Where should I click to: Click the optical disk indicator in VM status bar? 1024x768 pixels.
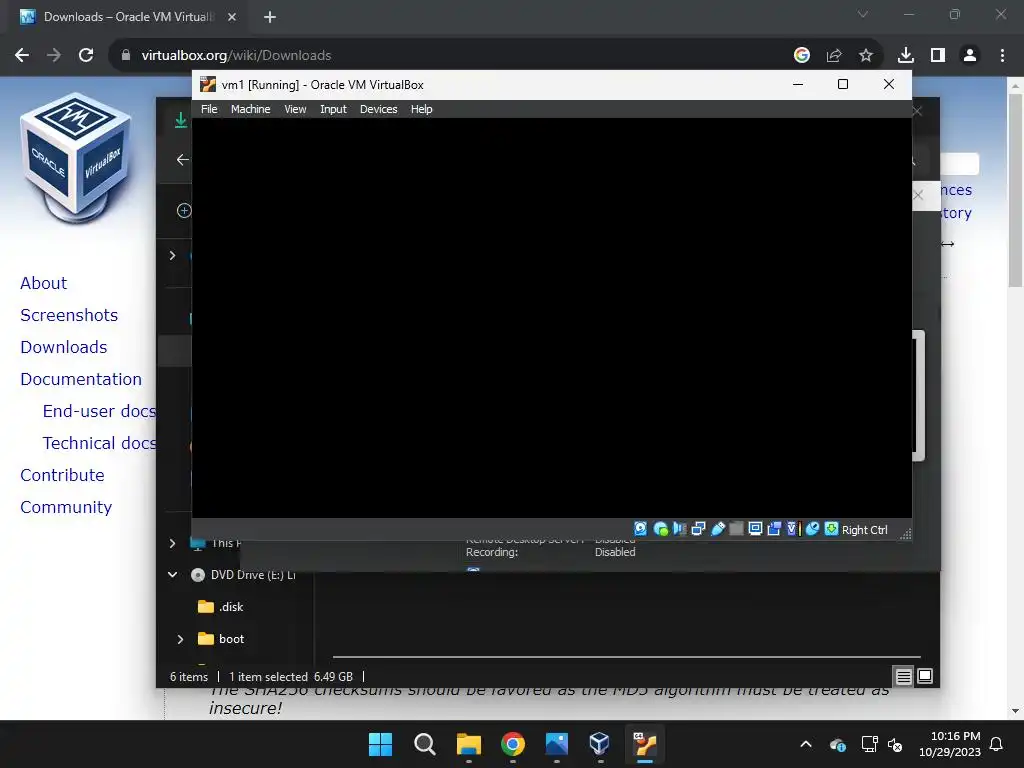point(660,529)
